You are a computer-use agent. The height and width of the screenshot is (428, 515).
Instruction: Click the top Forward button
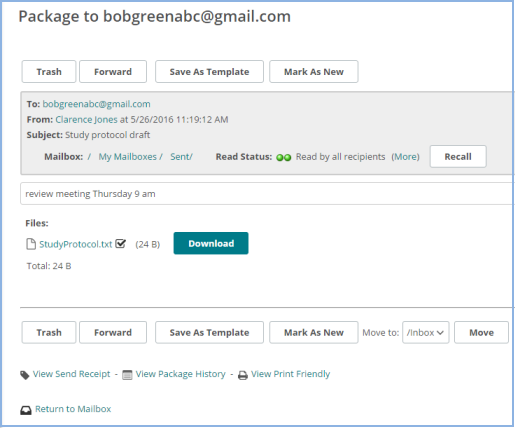113,72
